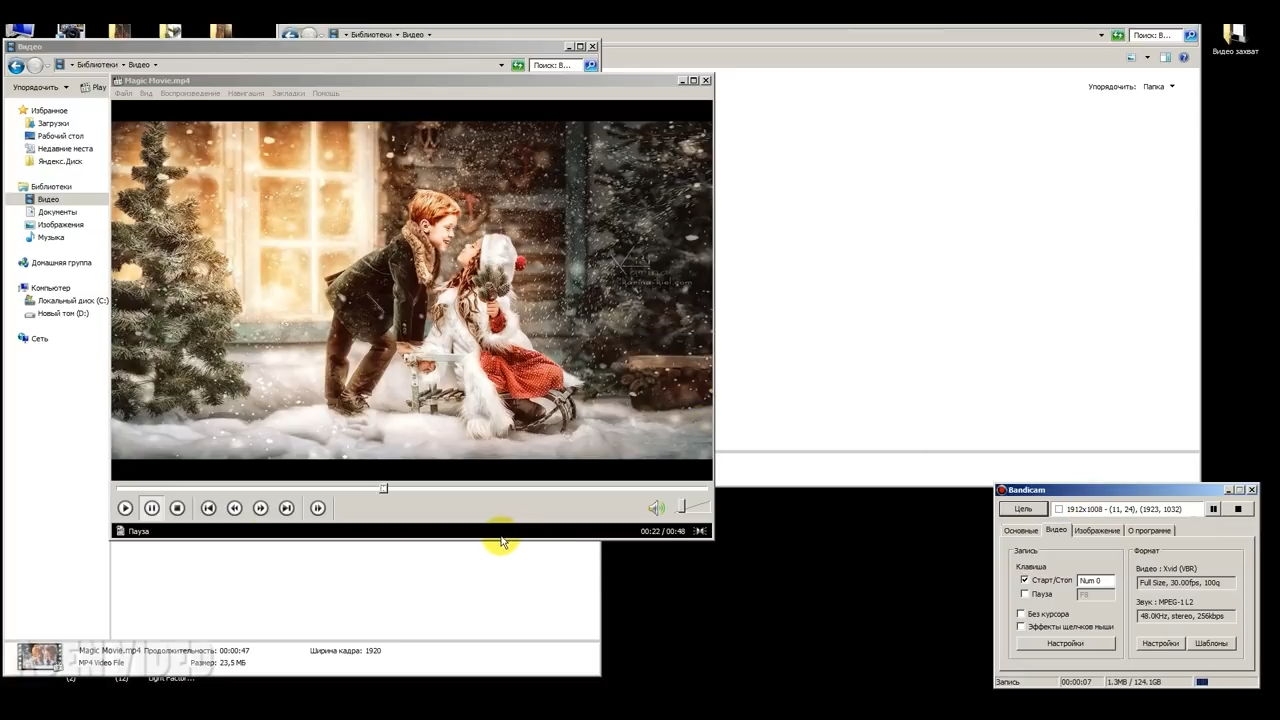Open the Загрузки folder
Screen dimensions: 1280x720
tap(53, 123)
